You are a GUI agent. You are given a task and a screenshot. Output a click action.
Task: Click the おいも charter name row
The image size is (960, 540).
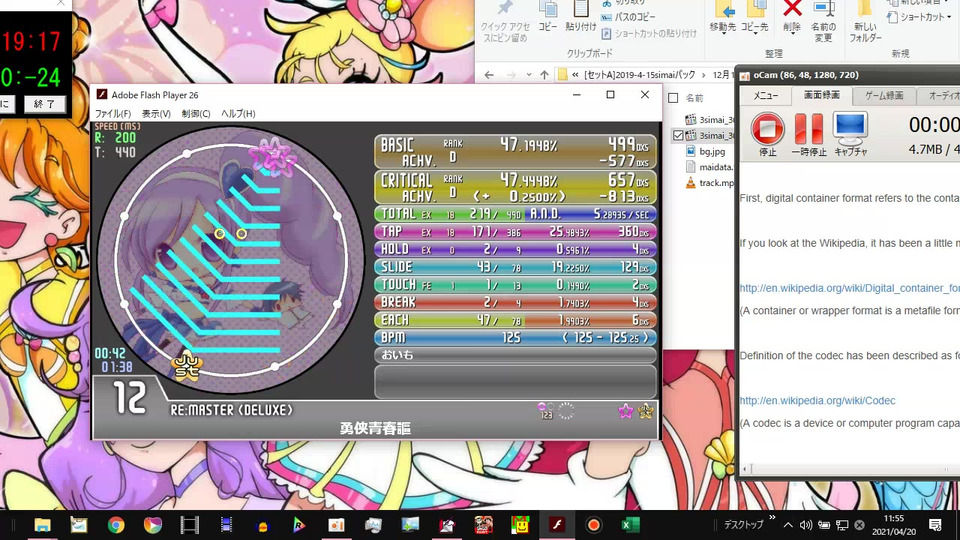tap(515, 354)
